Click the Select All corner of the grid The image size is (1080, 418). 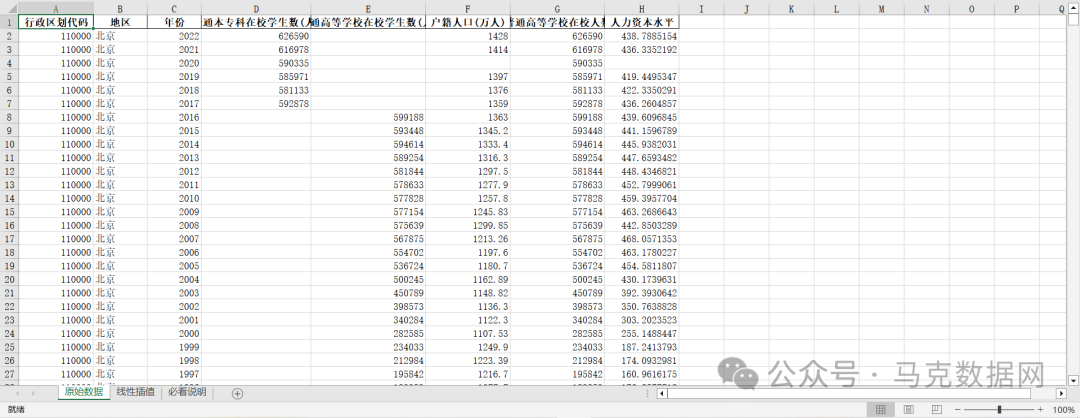(x=9, y=8)
